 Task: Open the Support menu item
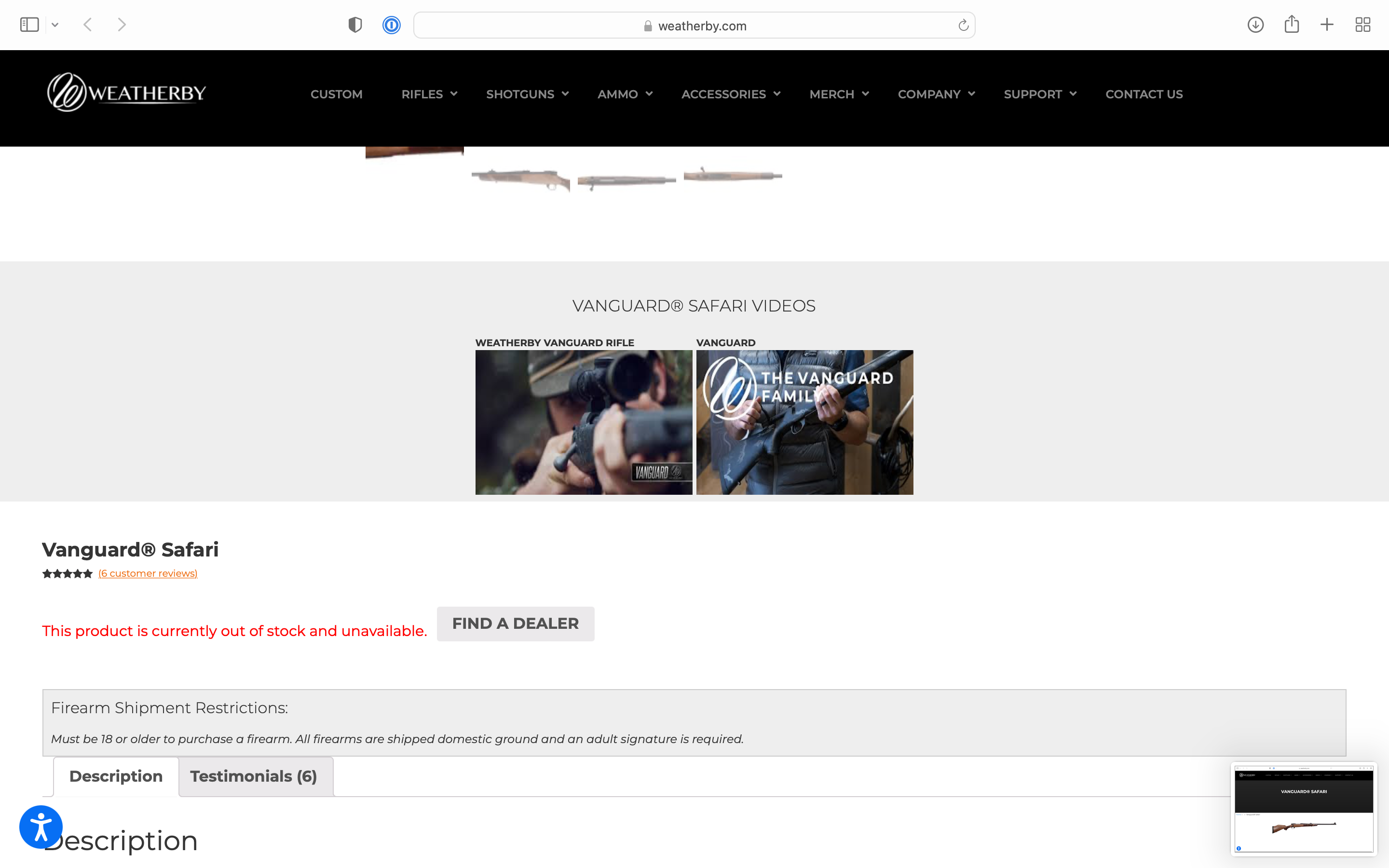(x=1033, y=94)
